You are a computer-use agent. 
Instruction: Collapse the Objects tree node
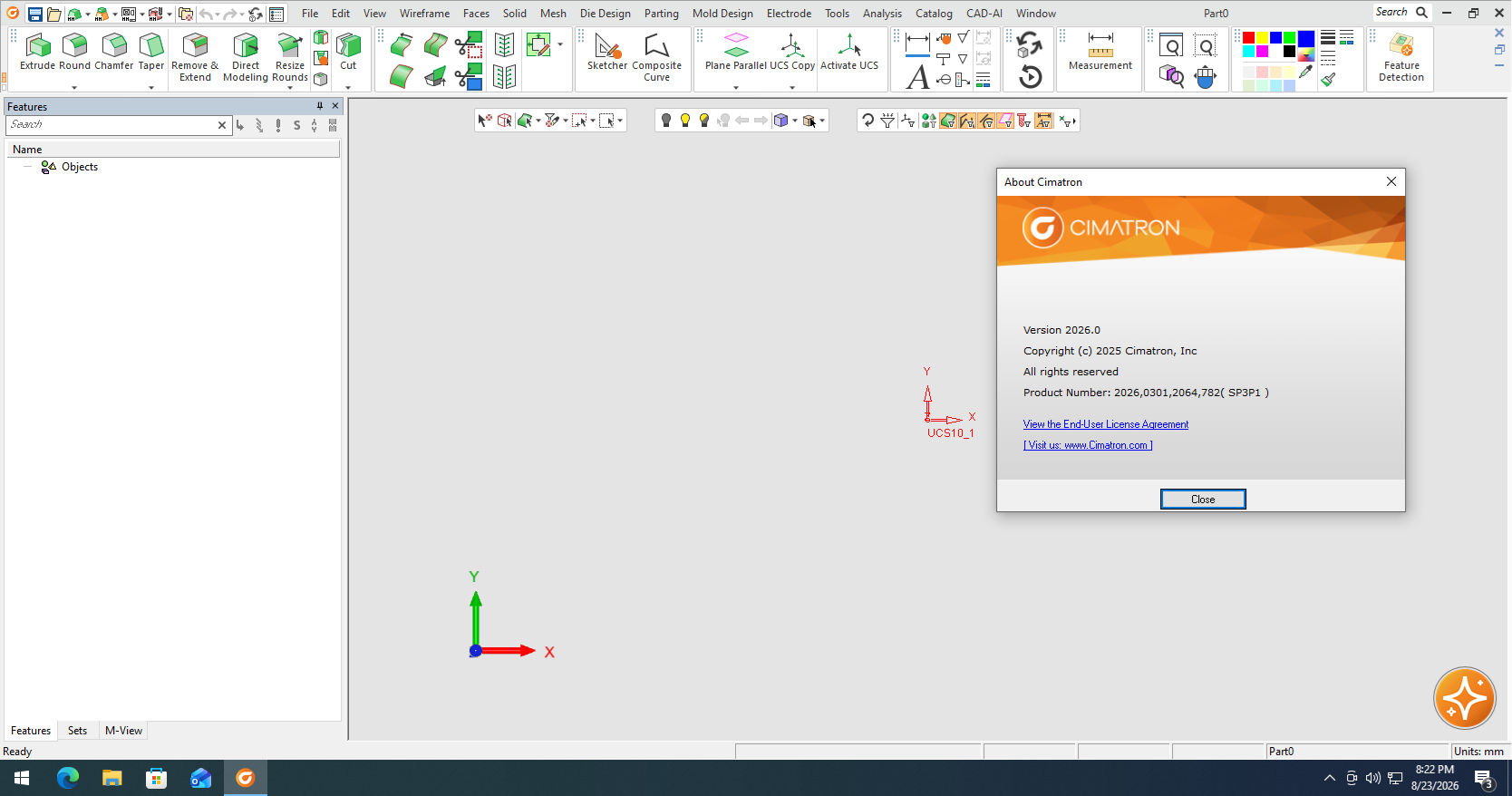click(27, 167)
